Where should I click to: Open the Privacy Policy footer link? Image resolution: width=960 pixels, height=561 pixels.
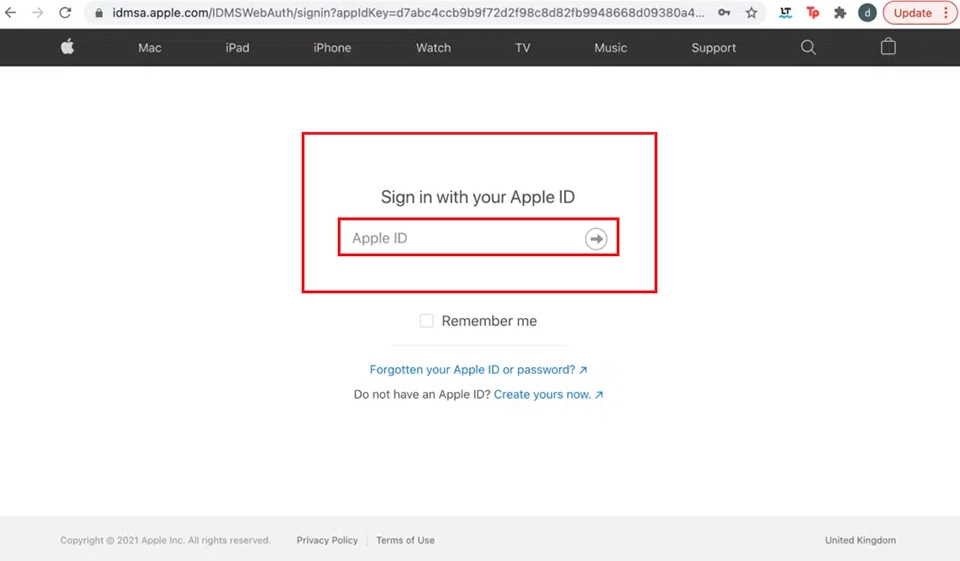pyautogui.click(x=327, y=540)
